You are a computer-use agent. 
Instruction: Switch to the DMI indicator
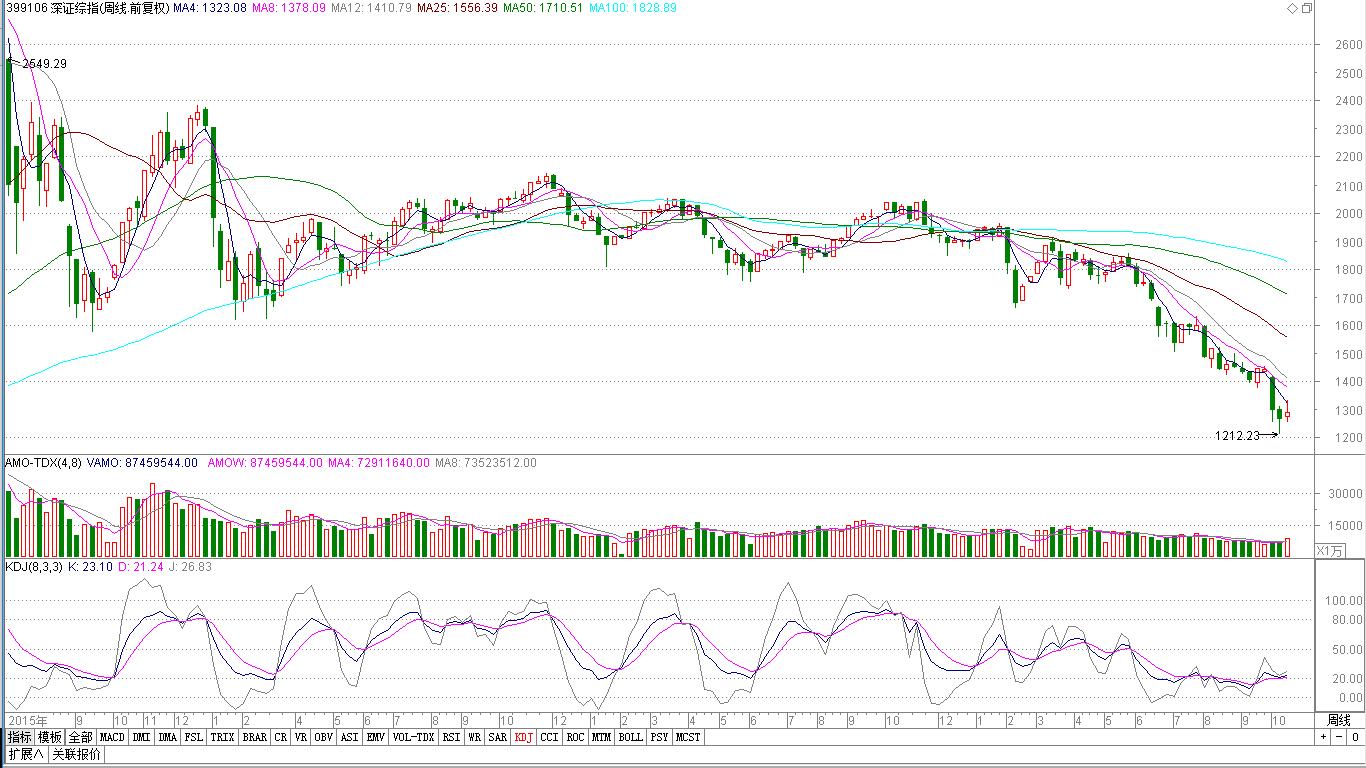pyautogui.click(x=141, y=737)
